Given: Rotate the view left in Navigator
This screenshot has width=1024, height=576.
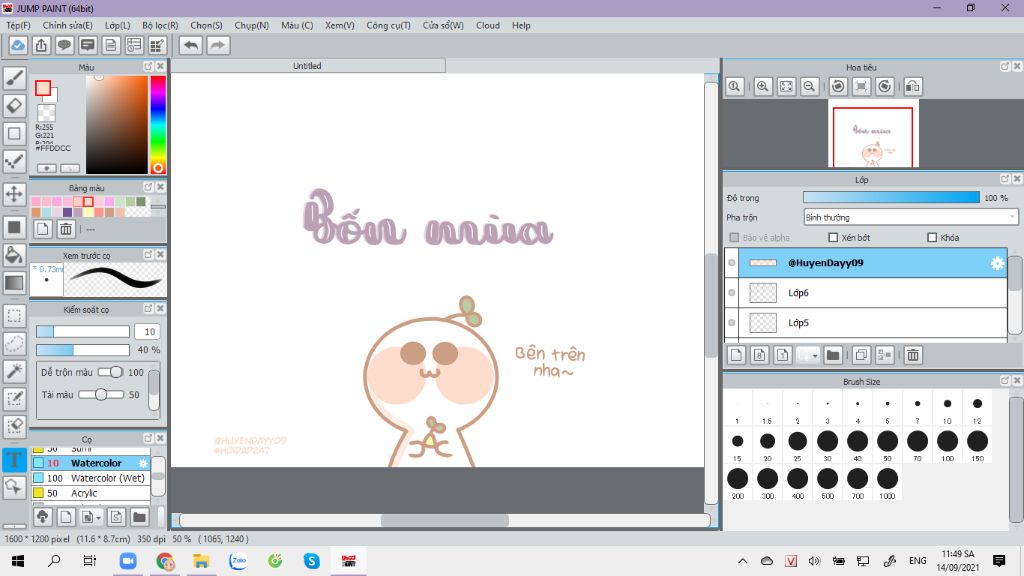Looking at the screenshot, I should [838, 86].
